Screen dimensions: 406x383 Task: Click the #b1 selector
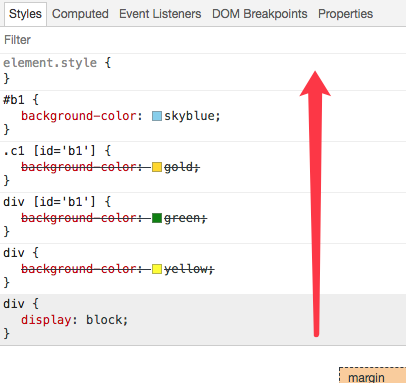pos(14,100)
